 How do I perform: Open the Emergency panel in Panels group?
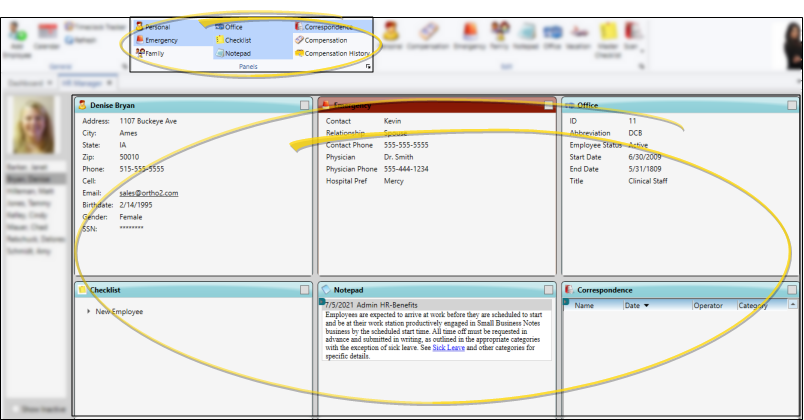tap(160, 40)
